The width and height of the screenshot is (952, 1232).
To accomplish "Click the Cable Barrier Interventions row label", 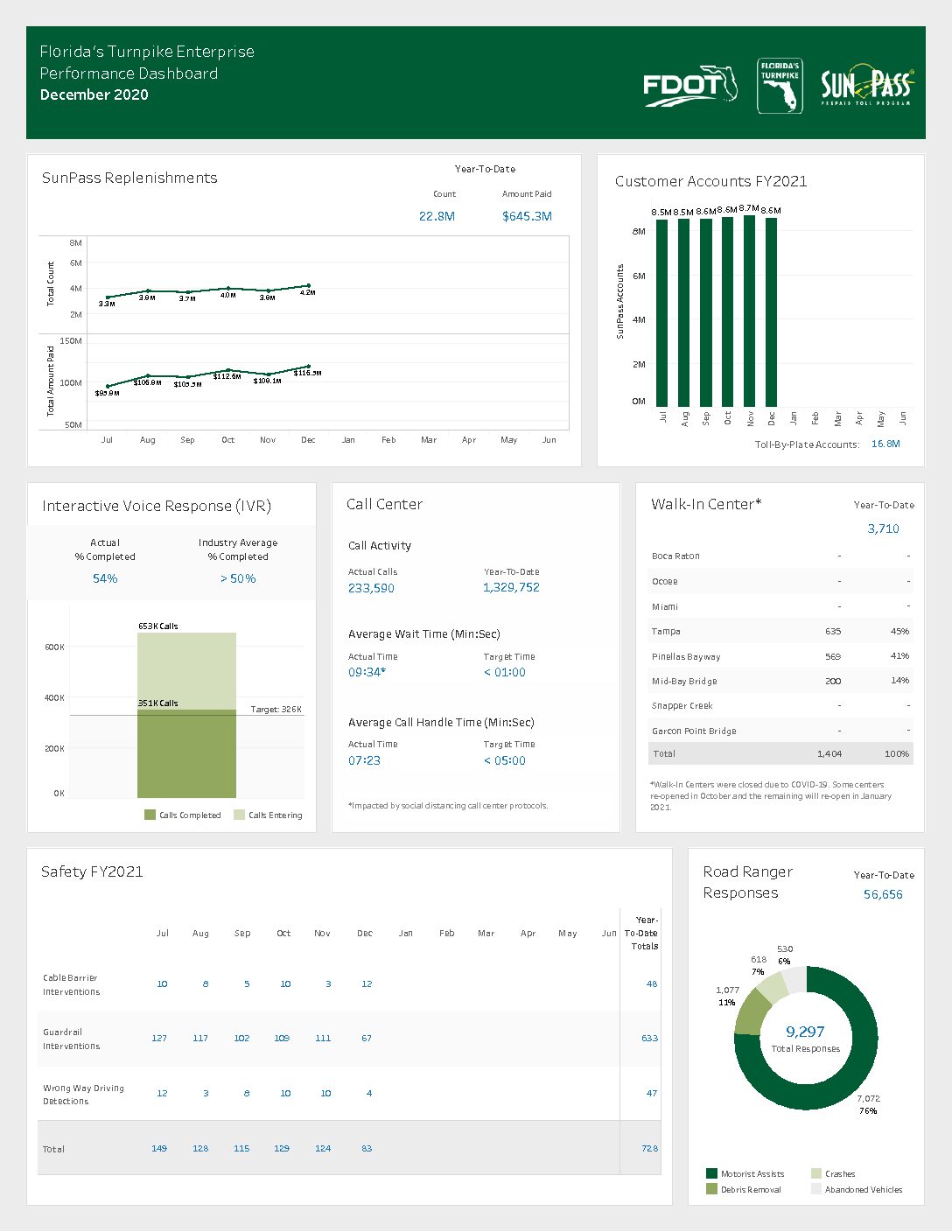I will (x=71, y=984).
